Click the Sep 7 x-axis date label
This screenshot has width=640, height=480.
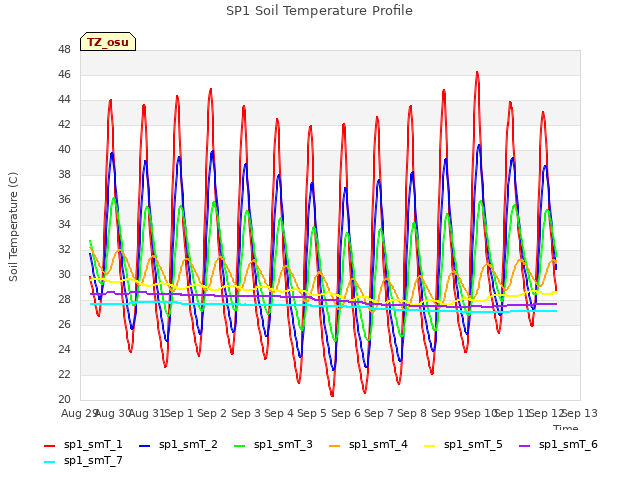pyautogui.click(x=379, y=413)
